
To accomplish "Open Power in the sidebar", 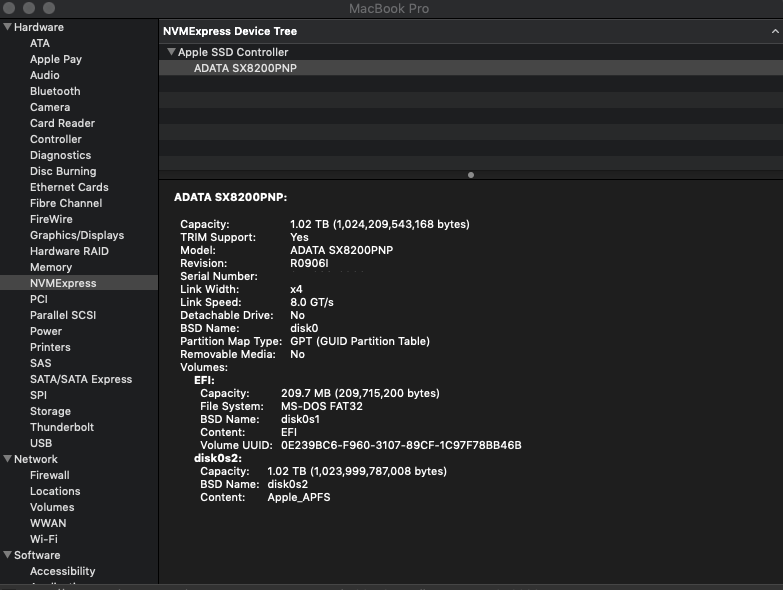I will [x=45, y=331].
